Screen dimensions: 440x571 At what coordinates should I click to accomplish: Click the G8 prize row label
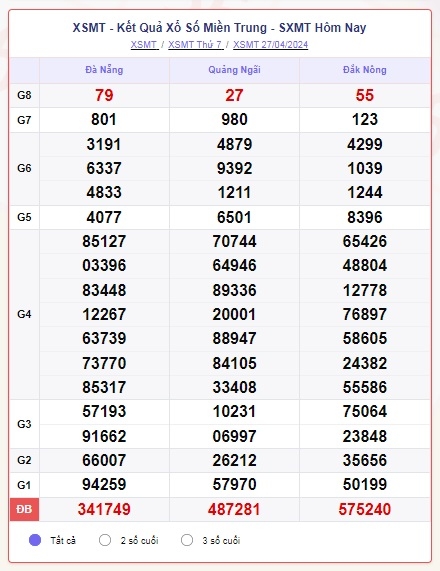pos(24,95)
